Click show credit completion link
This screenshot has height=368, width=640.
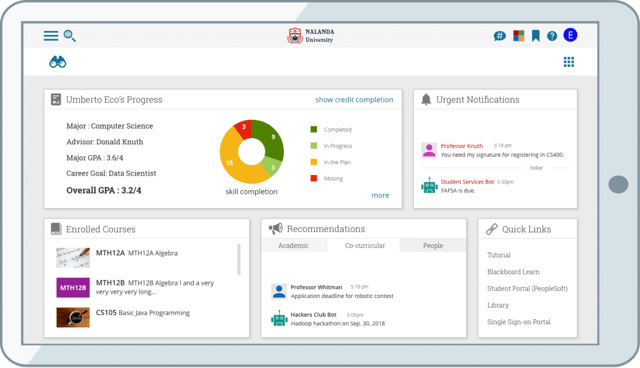click(x=354, y=100)
